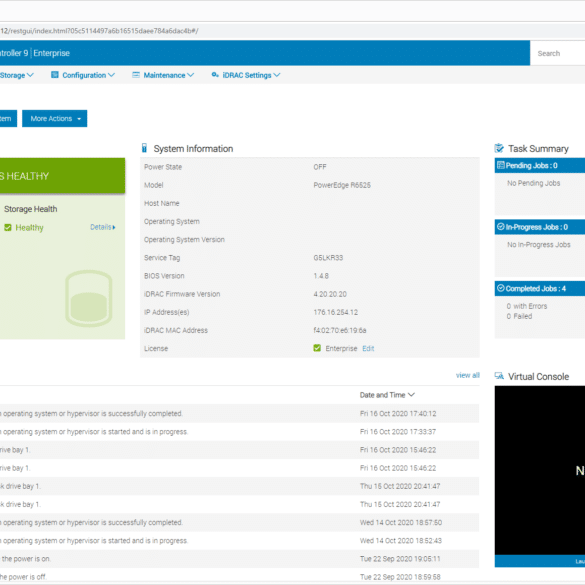Screen dimensions: 585x585
Task: Open the More Actions dropdown
Action: (54, 119)
